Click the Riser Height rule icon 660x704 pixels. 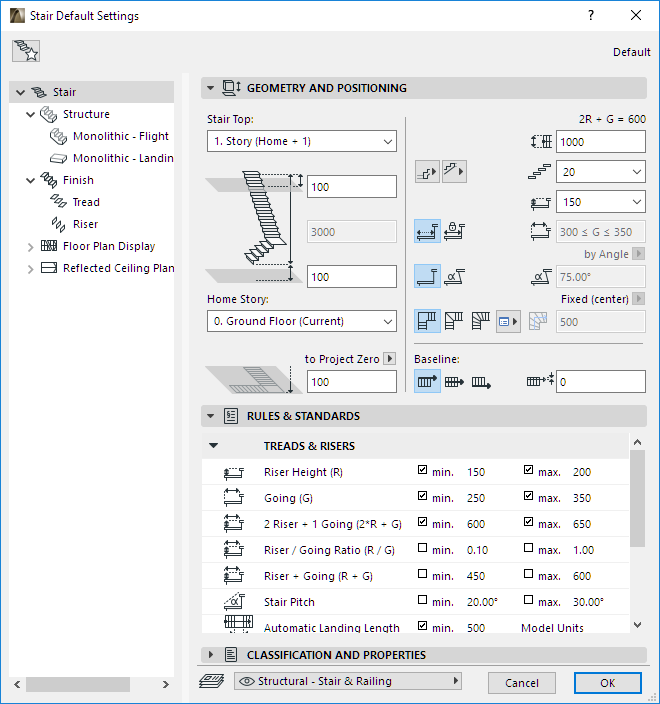coord(233,472)
